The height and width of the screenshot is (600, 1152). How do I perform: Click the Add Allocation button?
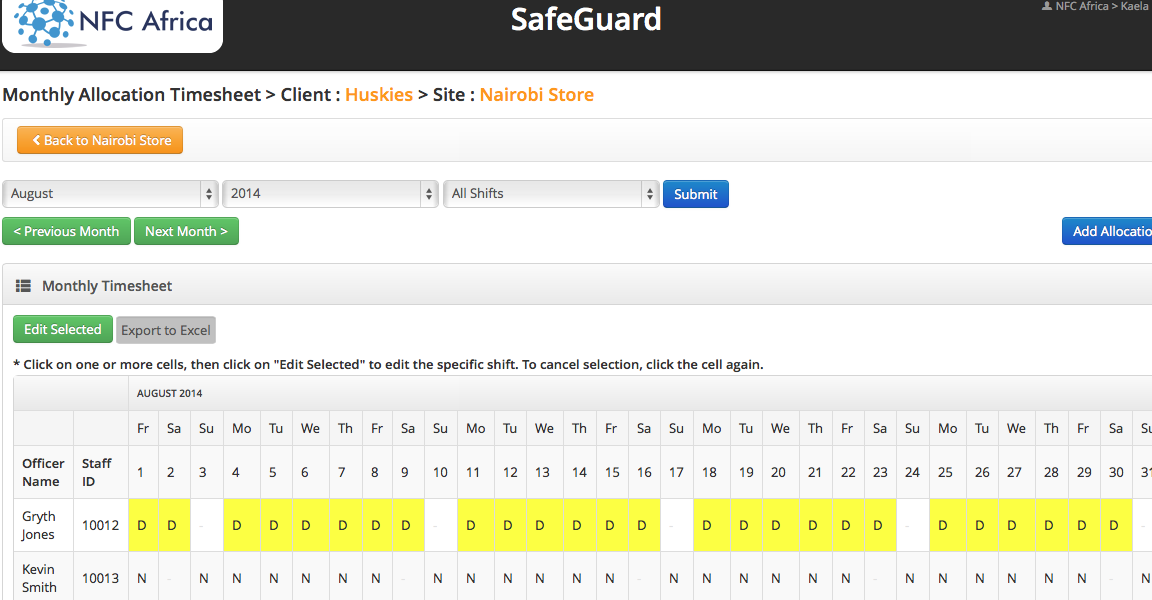[1110, 232]
